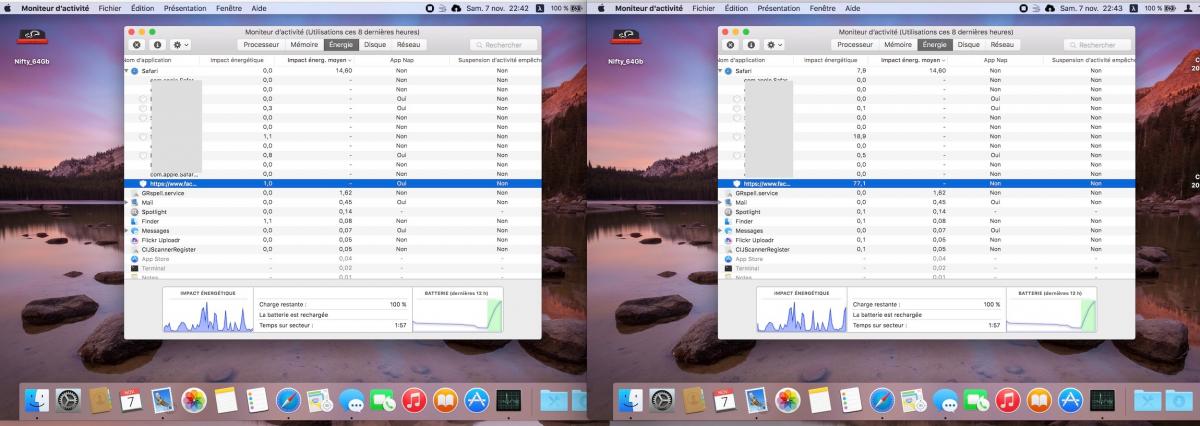Open Preview from the 22:43 screen's Dock
1200x426 pixels.
coord(913,400)
